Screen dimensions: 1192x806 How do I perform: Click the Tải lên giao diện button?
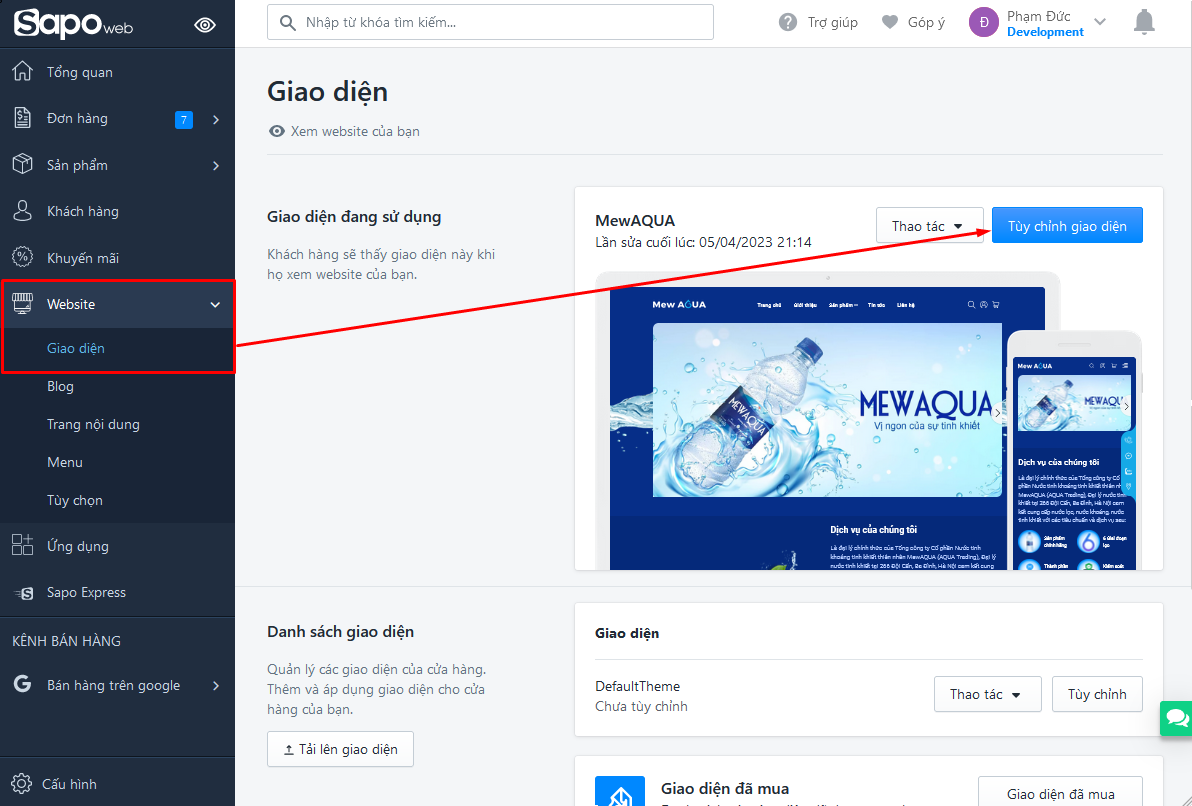click(341, 749)
